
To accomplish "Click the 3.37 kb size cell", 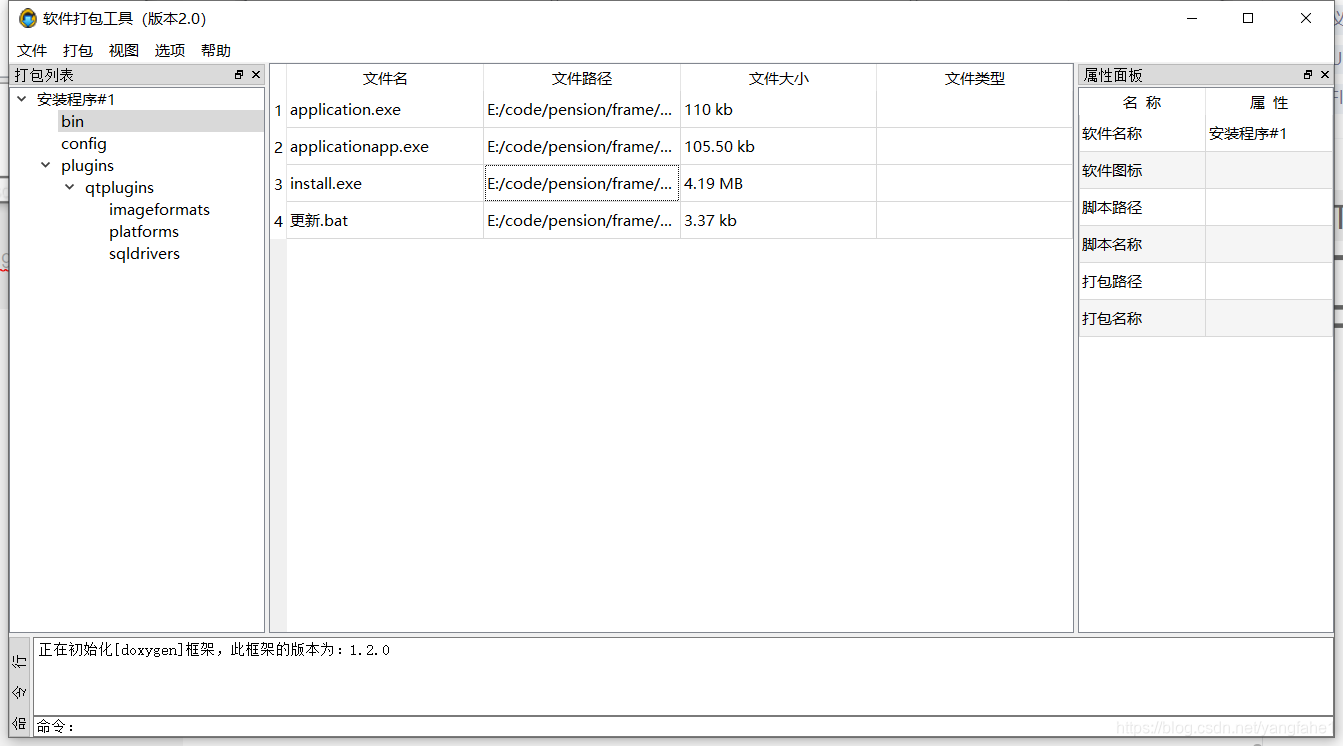I will [779, 221].
